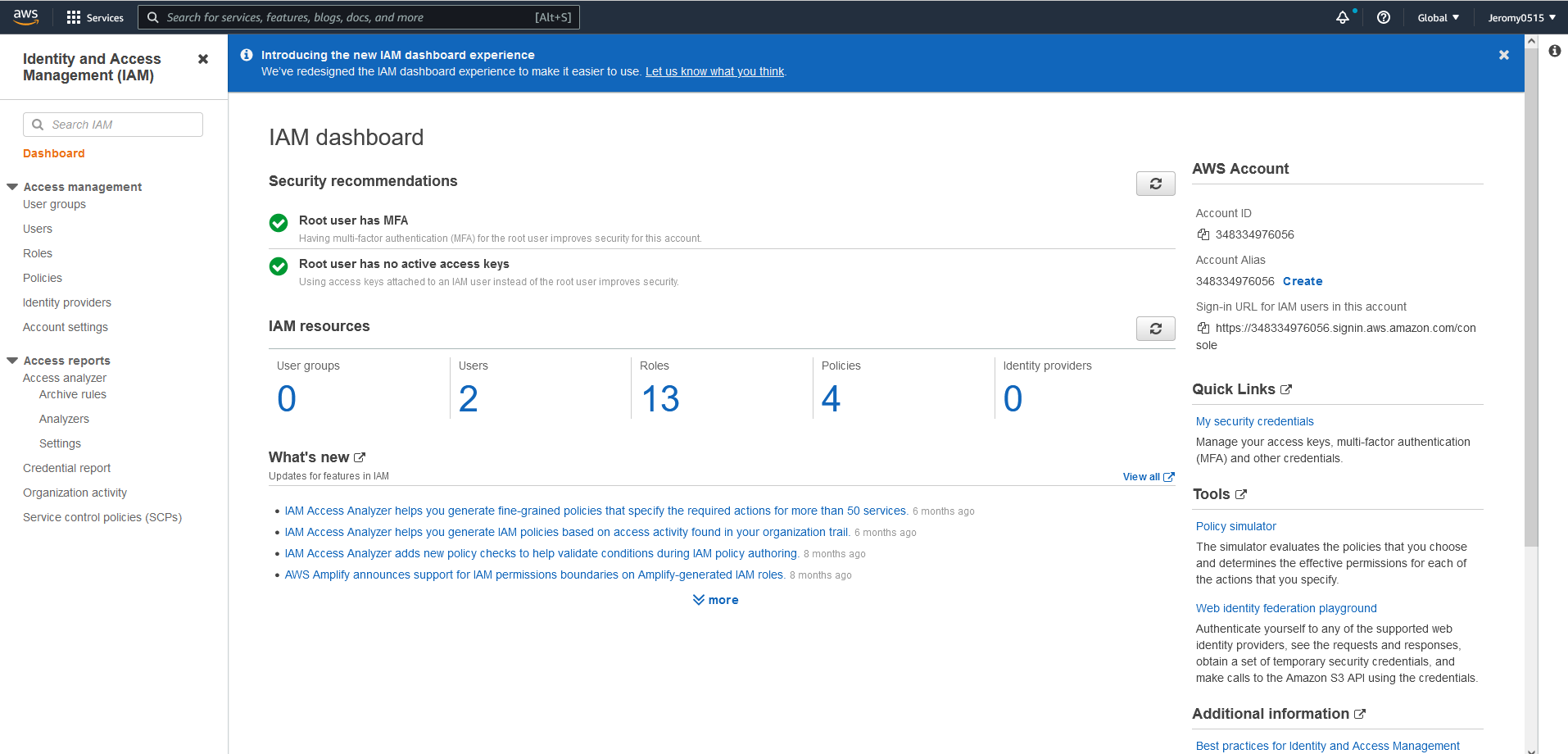Refresh Security recommendations
The width and height of the screenshot is (1568, 754).
(1156, 184)
